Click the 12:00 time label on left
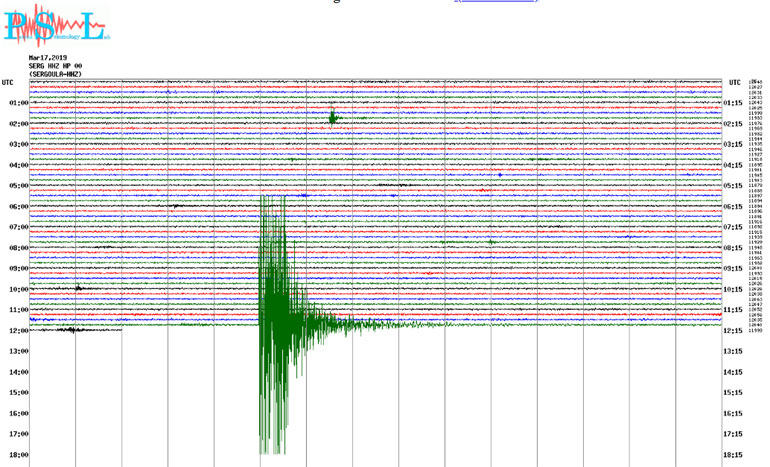The image size is (770, 467). 18,331
